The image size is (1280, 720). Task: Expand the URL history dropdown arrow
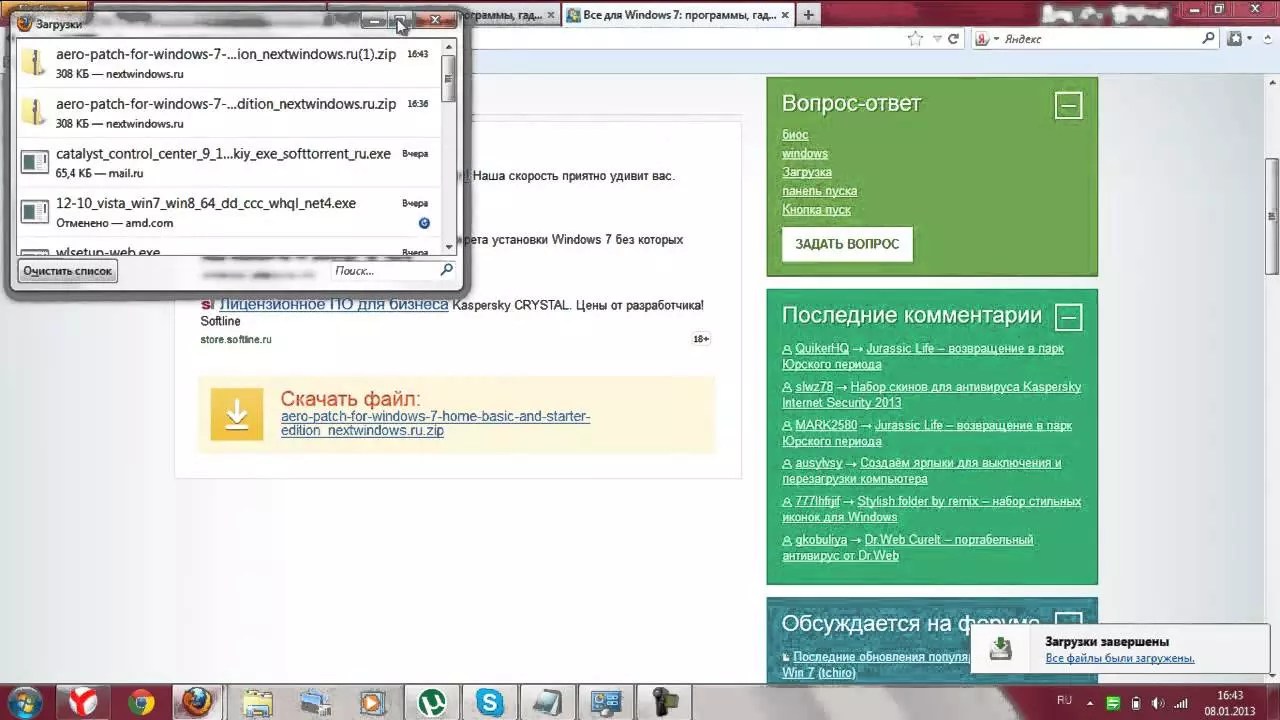tap(936, 39)
